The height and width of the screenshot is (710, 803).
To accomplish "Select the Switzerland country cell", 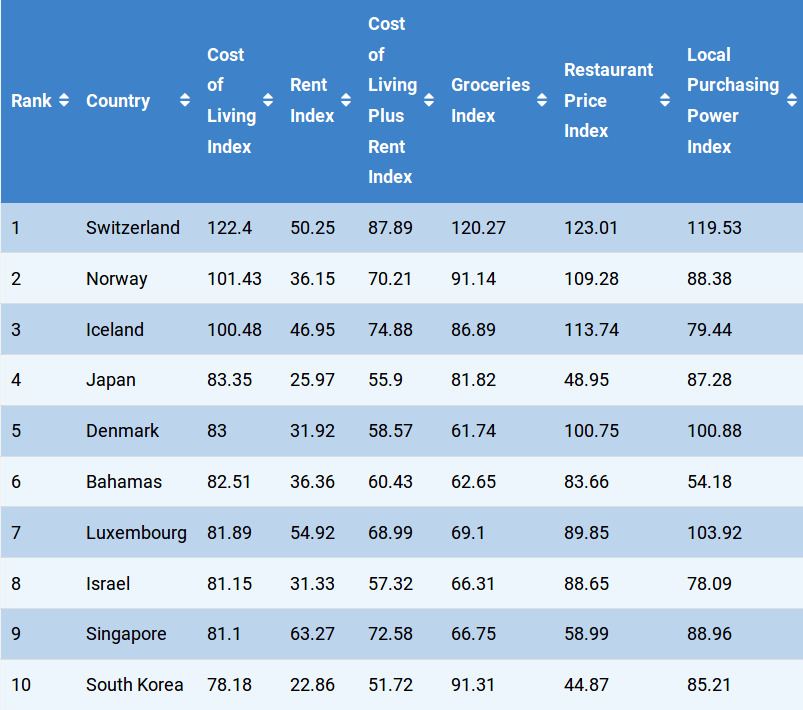I will tap(133, 228).
